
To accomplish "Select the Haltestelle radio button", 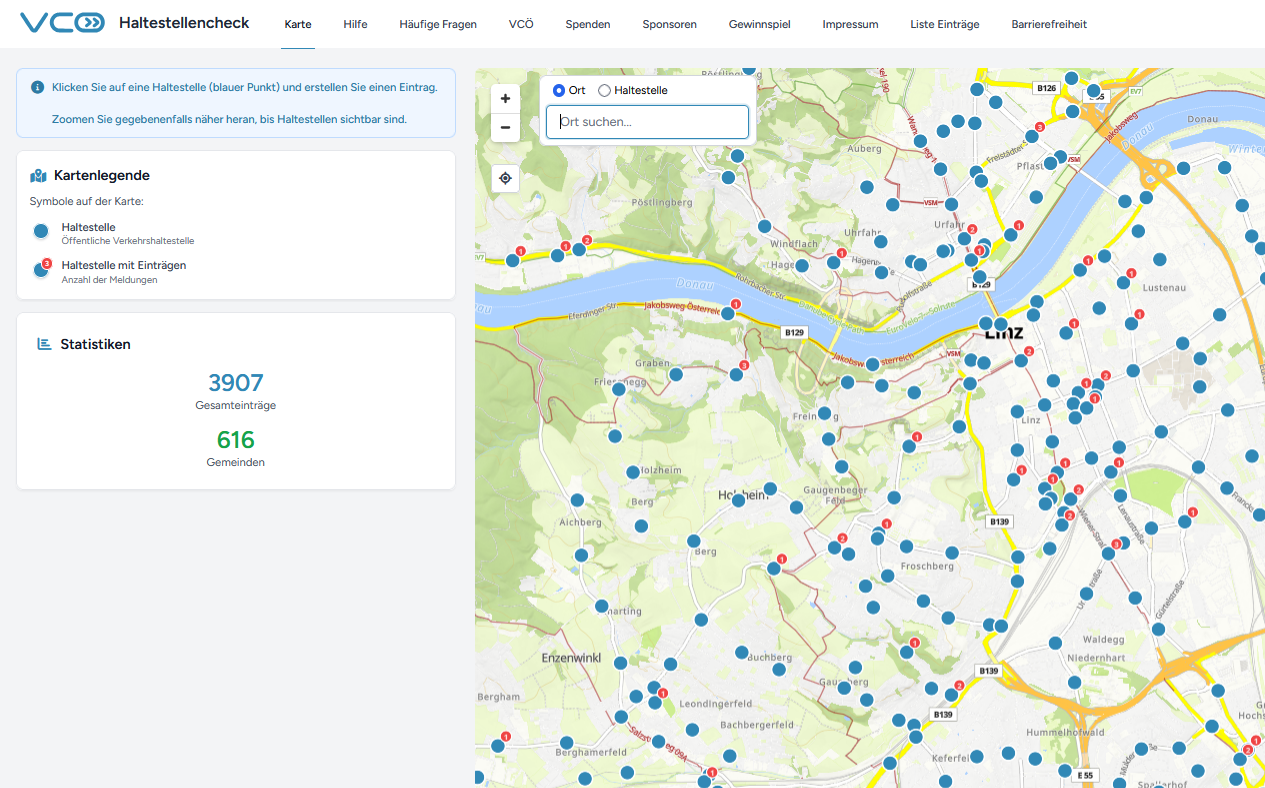I will tap(604, 90).
